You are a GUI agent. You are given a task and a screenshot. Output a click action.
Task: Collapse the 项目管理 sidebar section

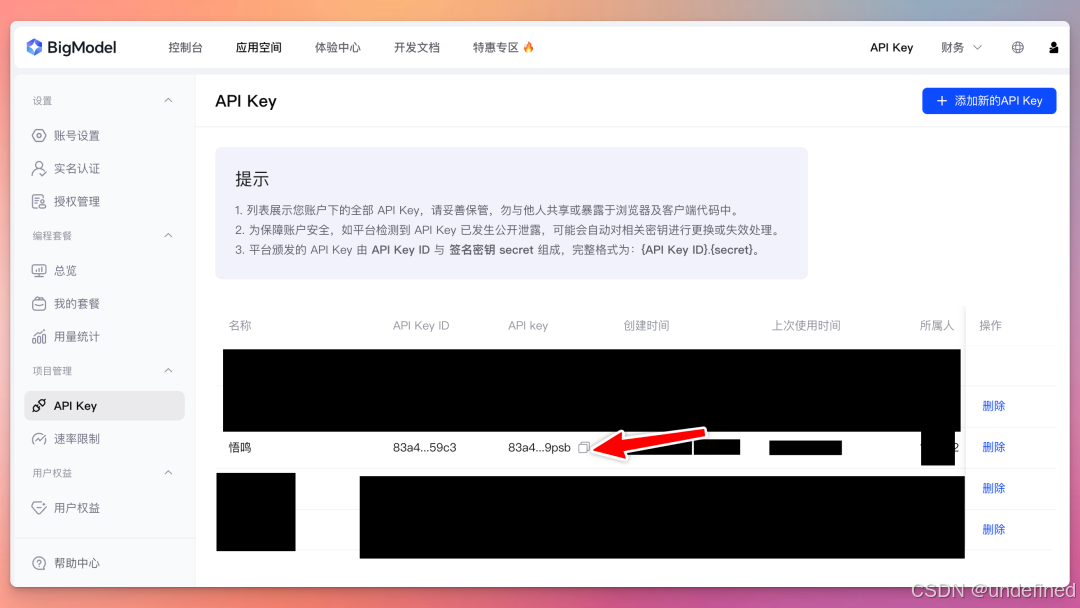168,370
